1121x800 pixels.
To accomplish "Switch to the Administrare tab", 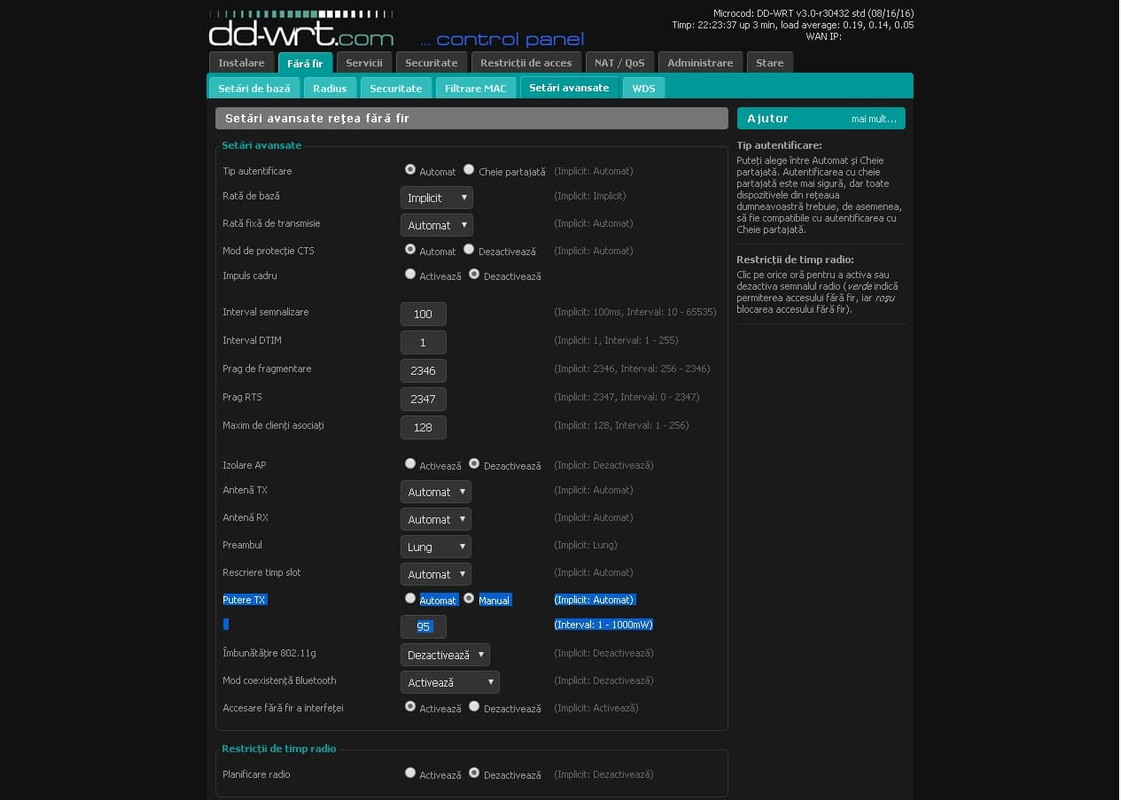I will coord(700,62).
